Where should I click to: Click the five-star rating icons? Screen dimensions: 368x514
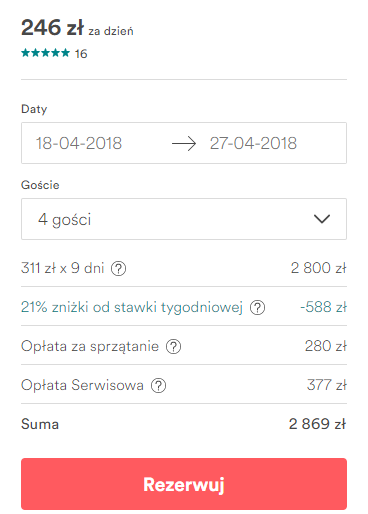click(x=45, y=53)
